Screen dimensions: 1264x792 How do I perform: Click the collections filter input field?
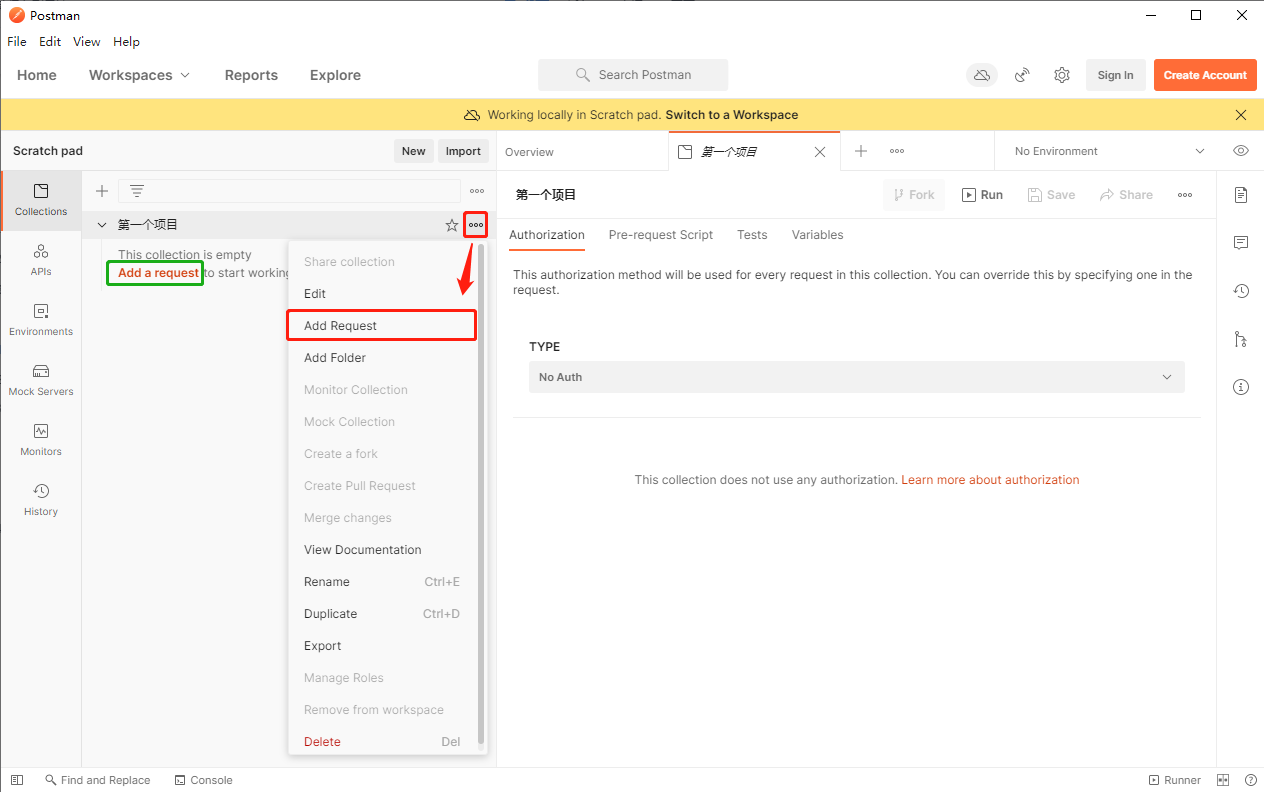pyautogui.click(x=290, y=191)
